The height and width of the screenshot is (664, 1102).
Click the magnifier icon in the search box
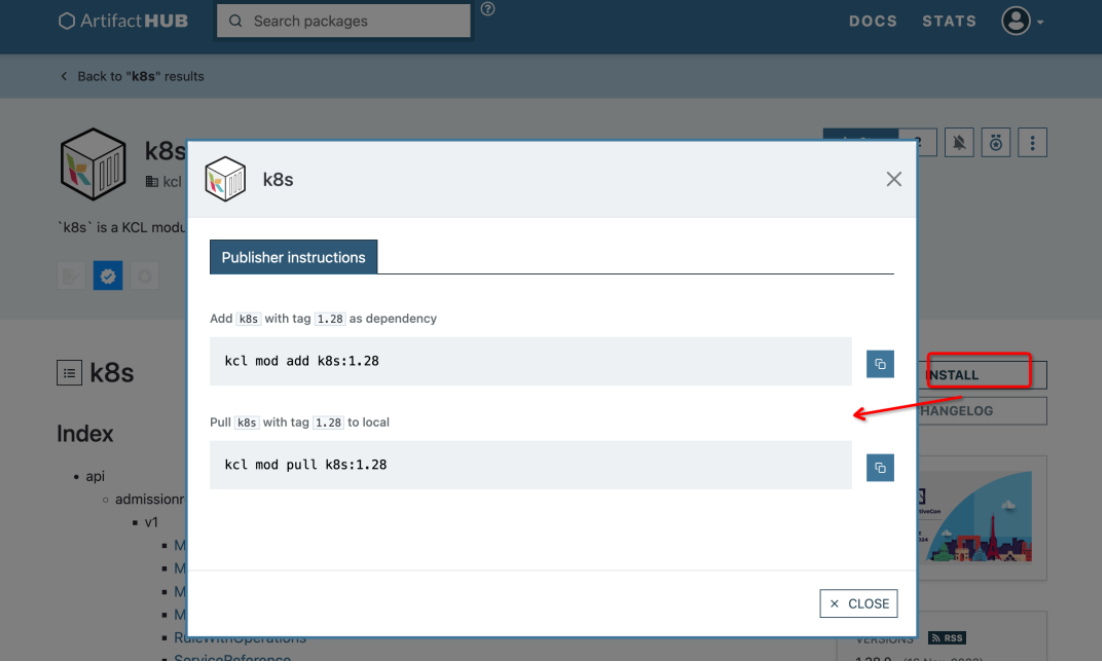point(235,21)
